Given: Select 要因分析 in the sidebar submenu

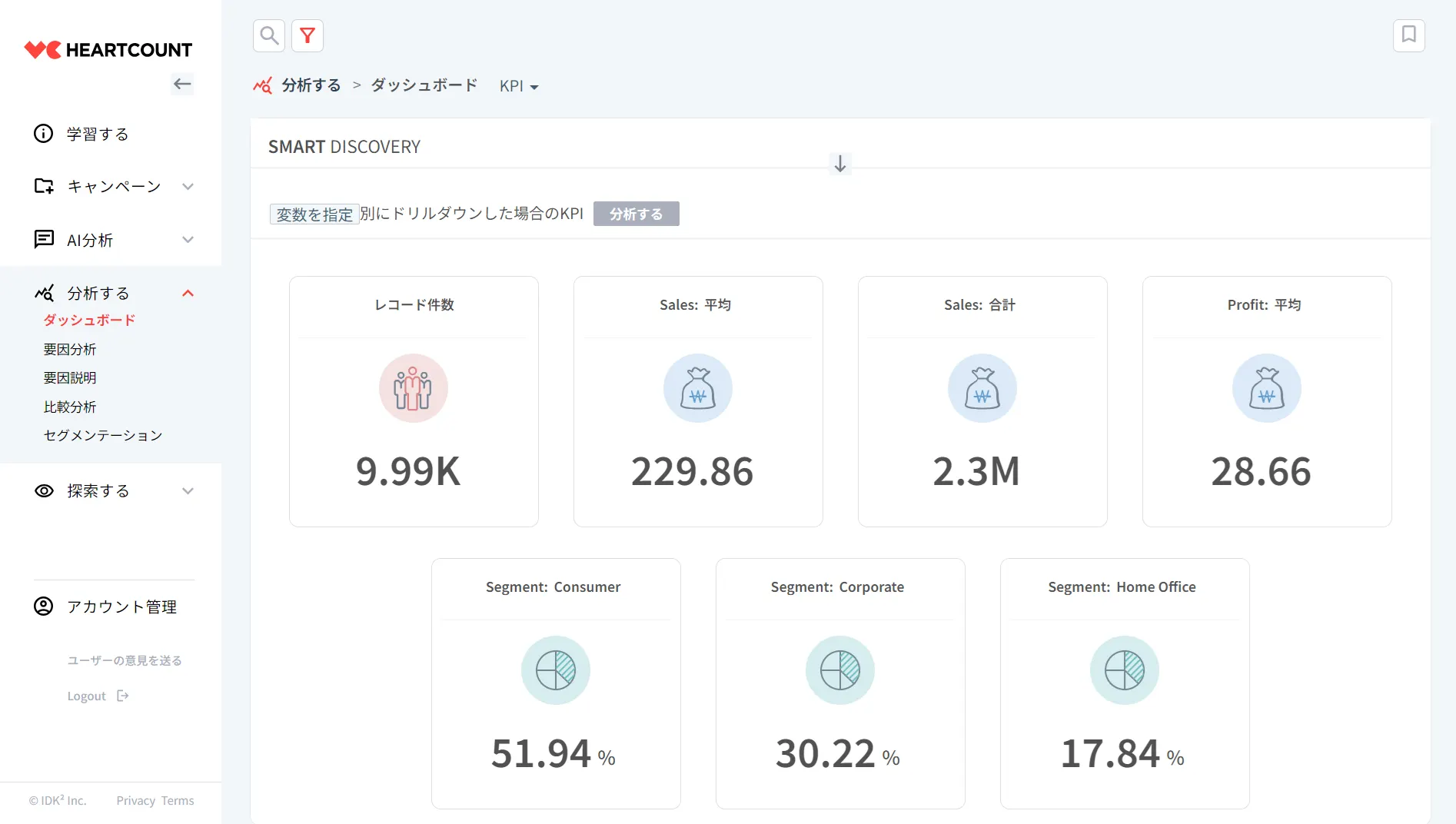Looking at the screenshot, I should point(70,349).
